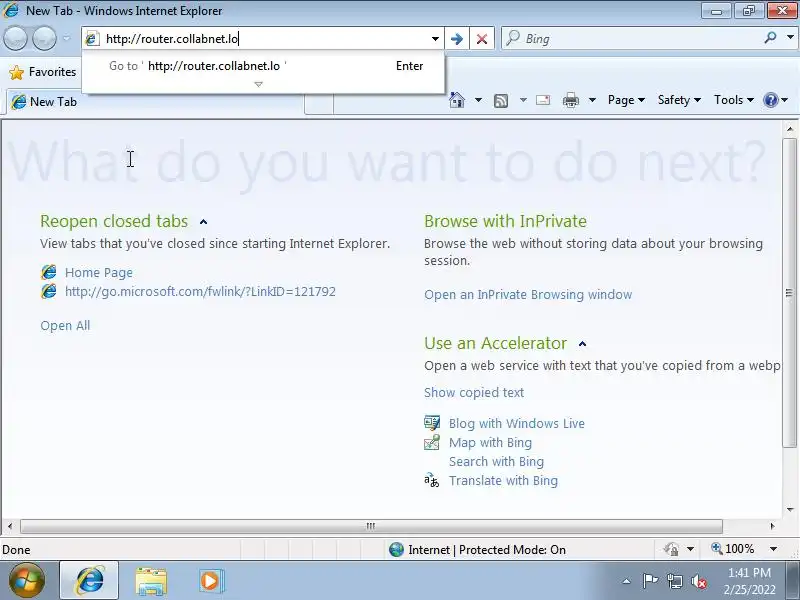Select the Go to router.collabnet.lo suggestion
This screenshot has height=600, width=800.
click(x=263, y=66)
